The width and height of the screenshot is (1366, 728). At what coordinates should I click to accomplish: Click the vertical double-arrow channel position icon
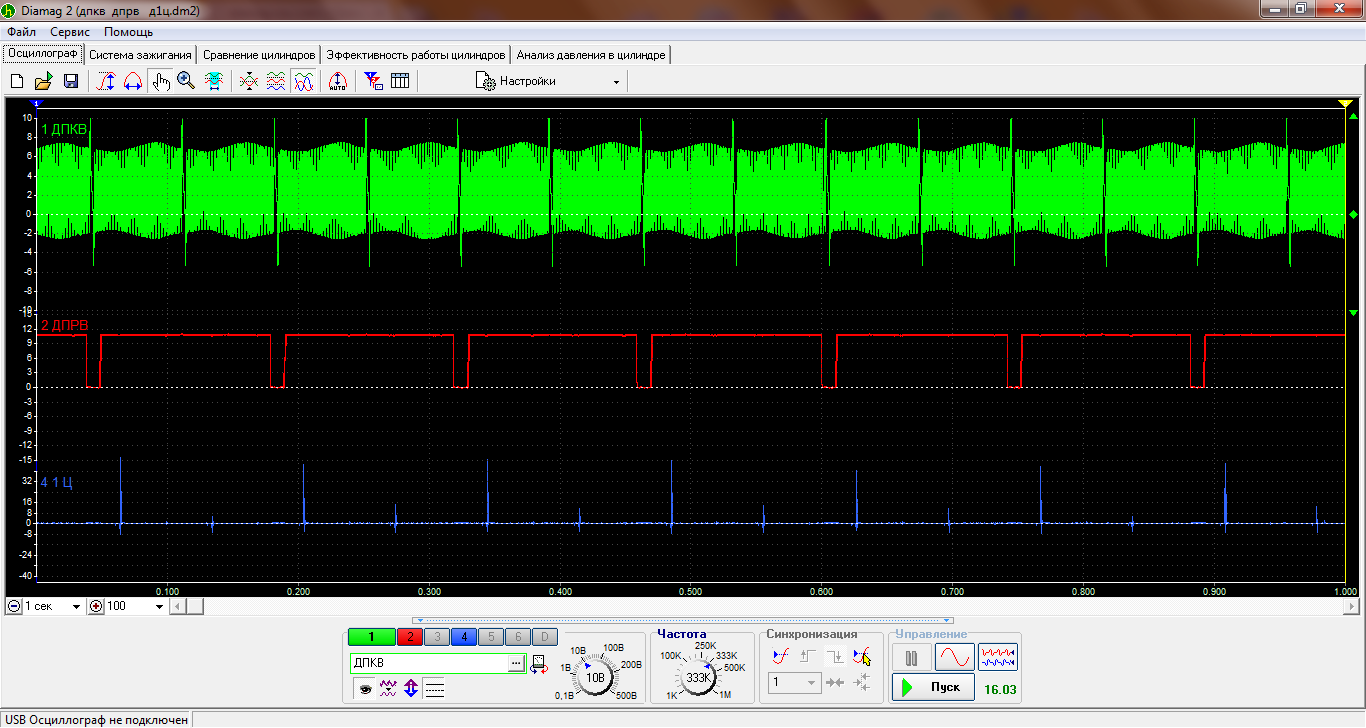coord(411,688)
